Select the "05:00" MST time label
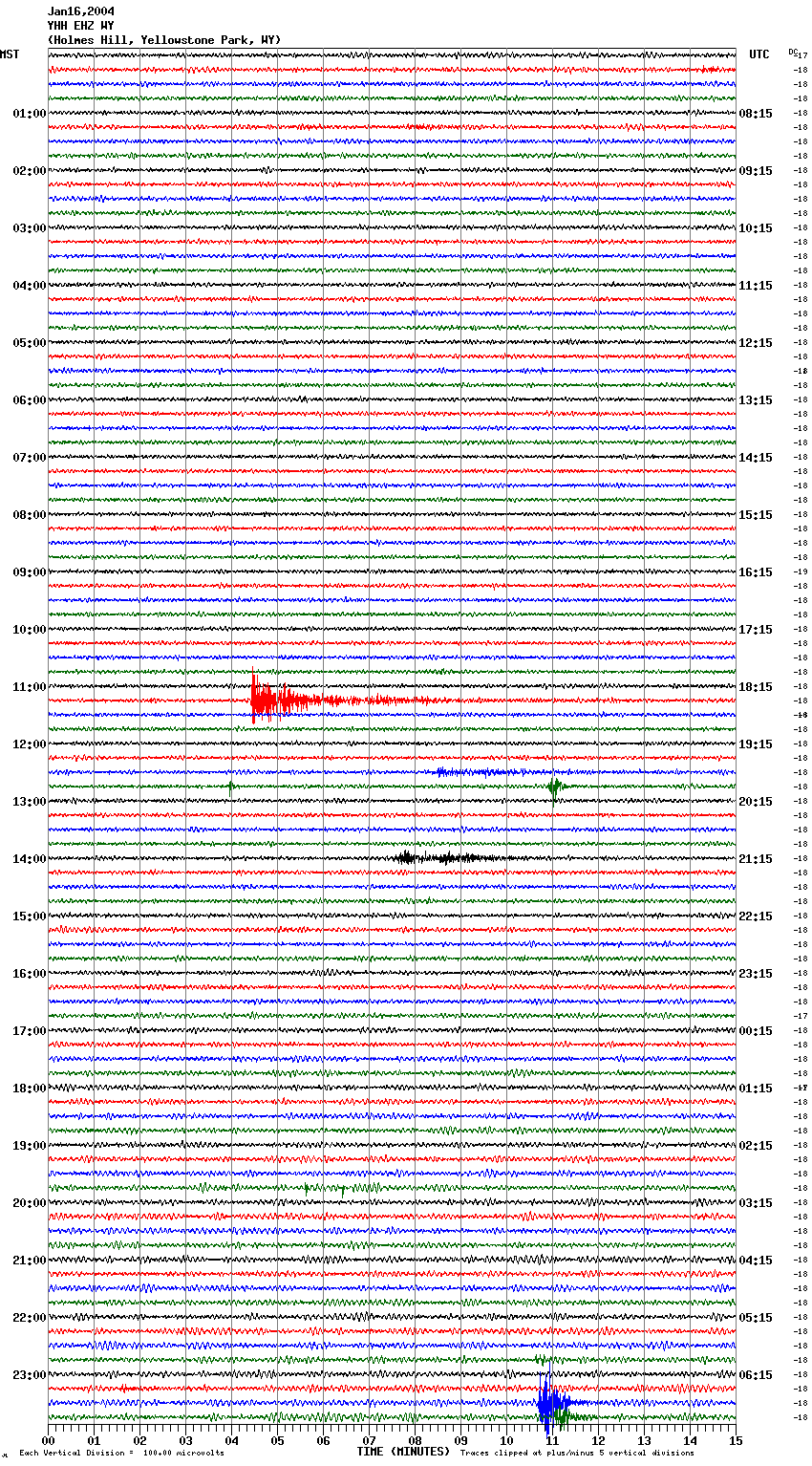This screenshot has height=1466, width=812. coord(30,343)
